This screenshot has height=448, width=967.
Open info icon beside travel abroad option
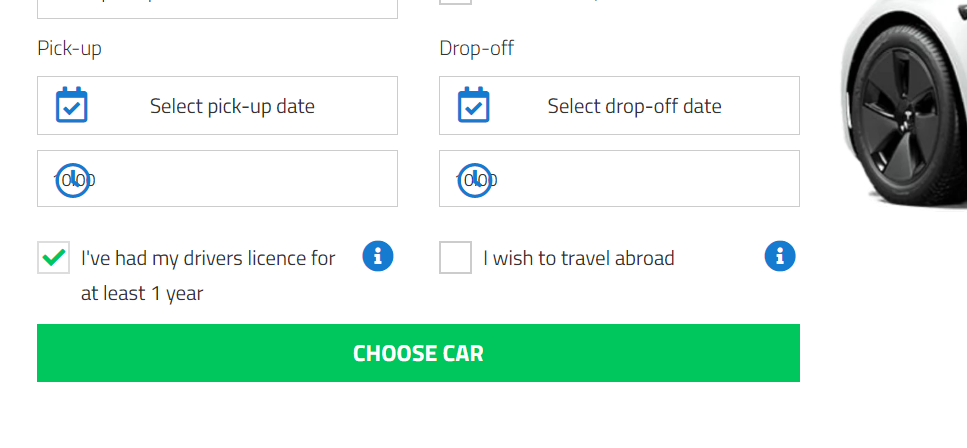click(x=780, y=256)
